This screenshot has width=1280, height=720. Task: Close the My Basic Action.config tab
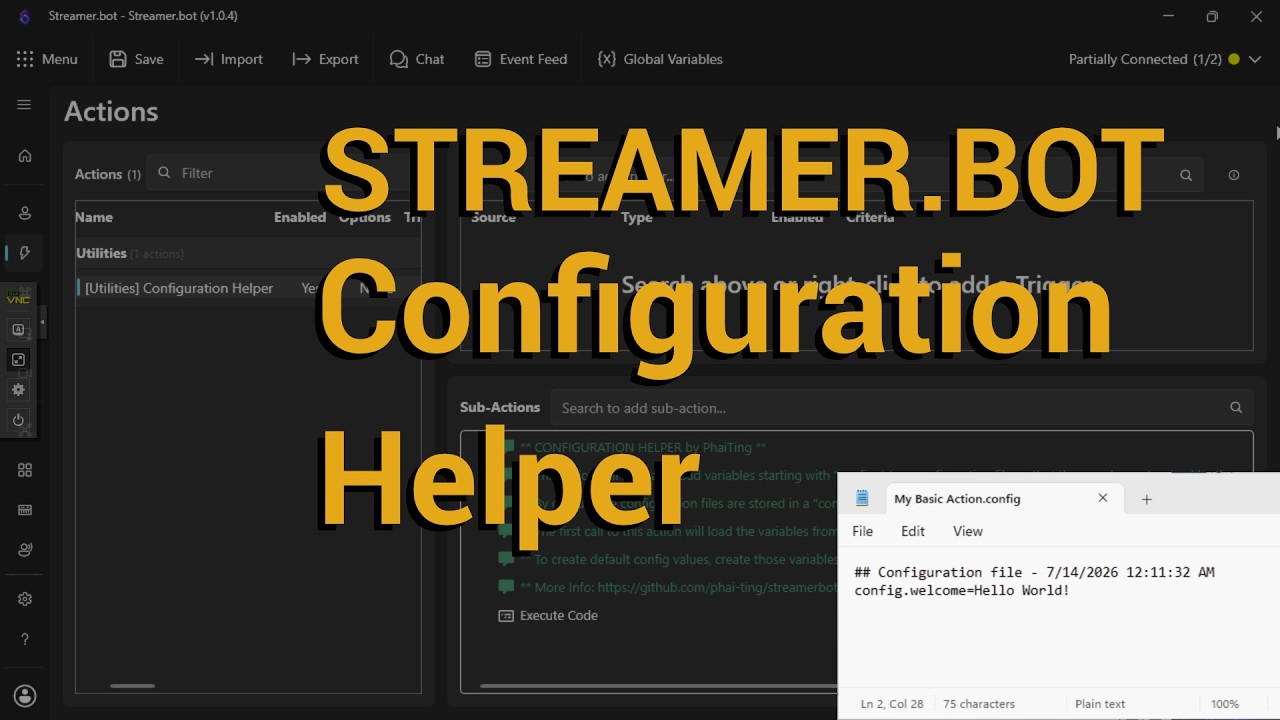(x=1103, y=498)
